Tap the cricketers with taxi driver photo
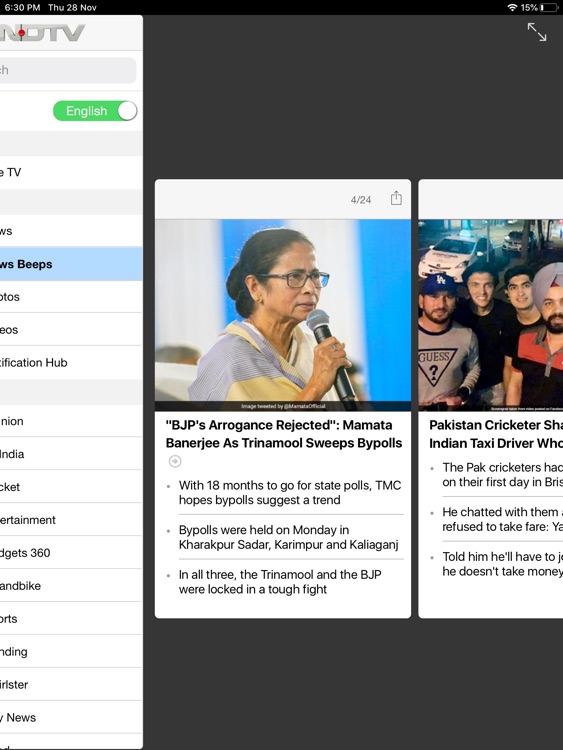Viewport: 563px width, 750px height. (x=491, y=315)
